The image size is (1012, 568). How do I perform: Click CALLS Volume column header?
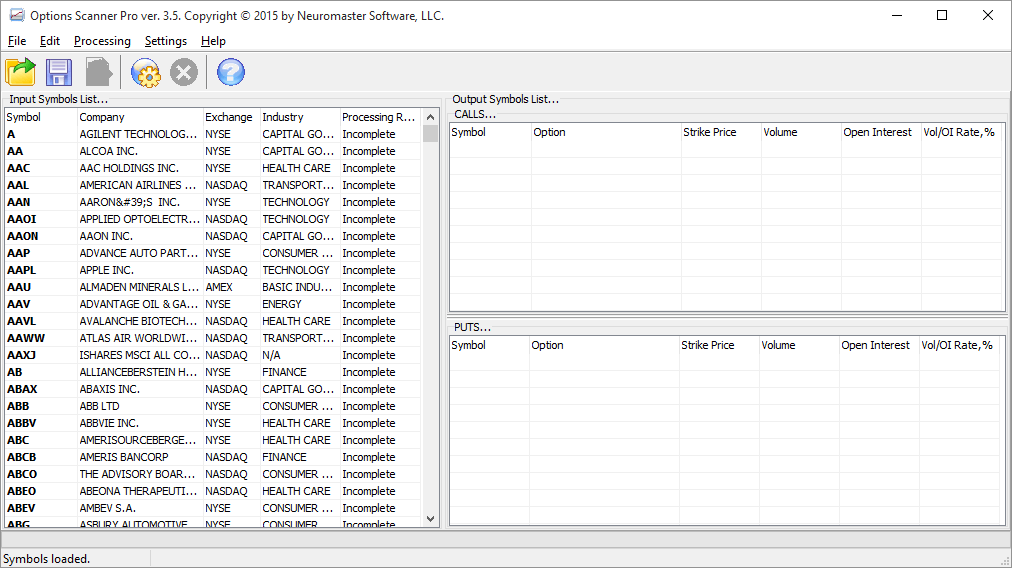(801, 132)
